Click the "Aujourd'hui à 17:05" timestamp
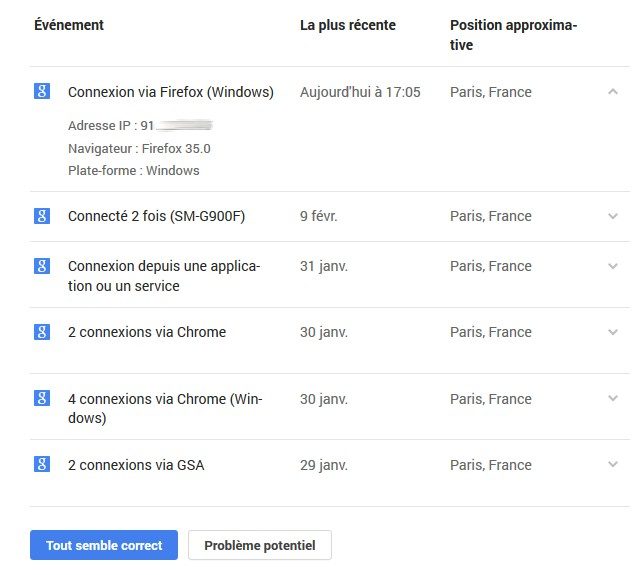639x575 pixels. (360, 92)
